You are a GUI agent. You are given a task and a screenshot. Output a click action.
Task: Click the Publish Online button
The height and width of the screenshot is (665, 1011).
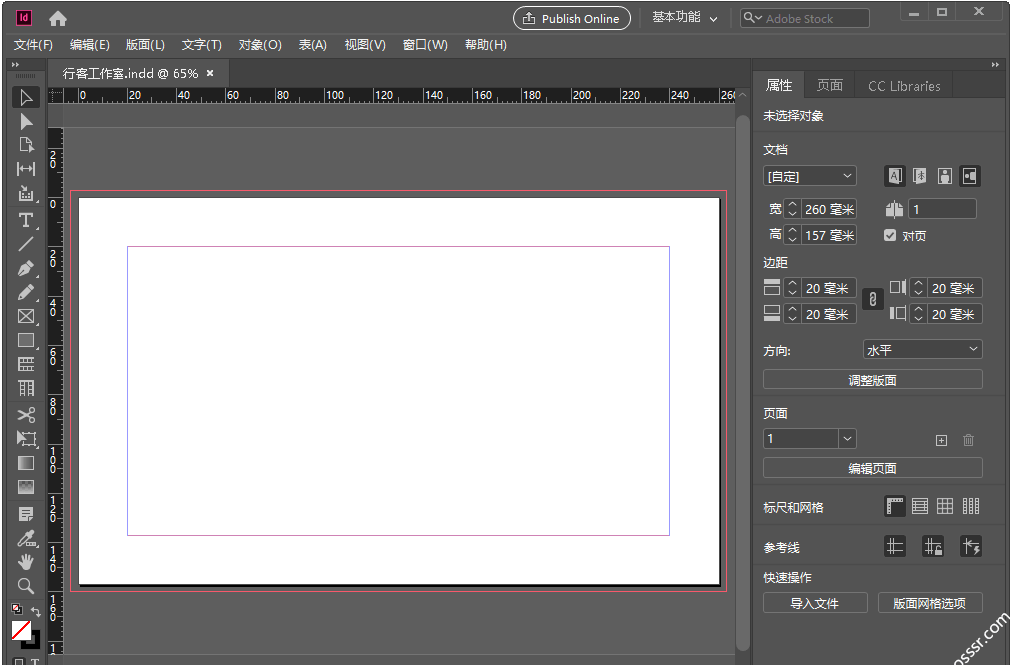coord(572,18)
